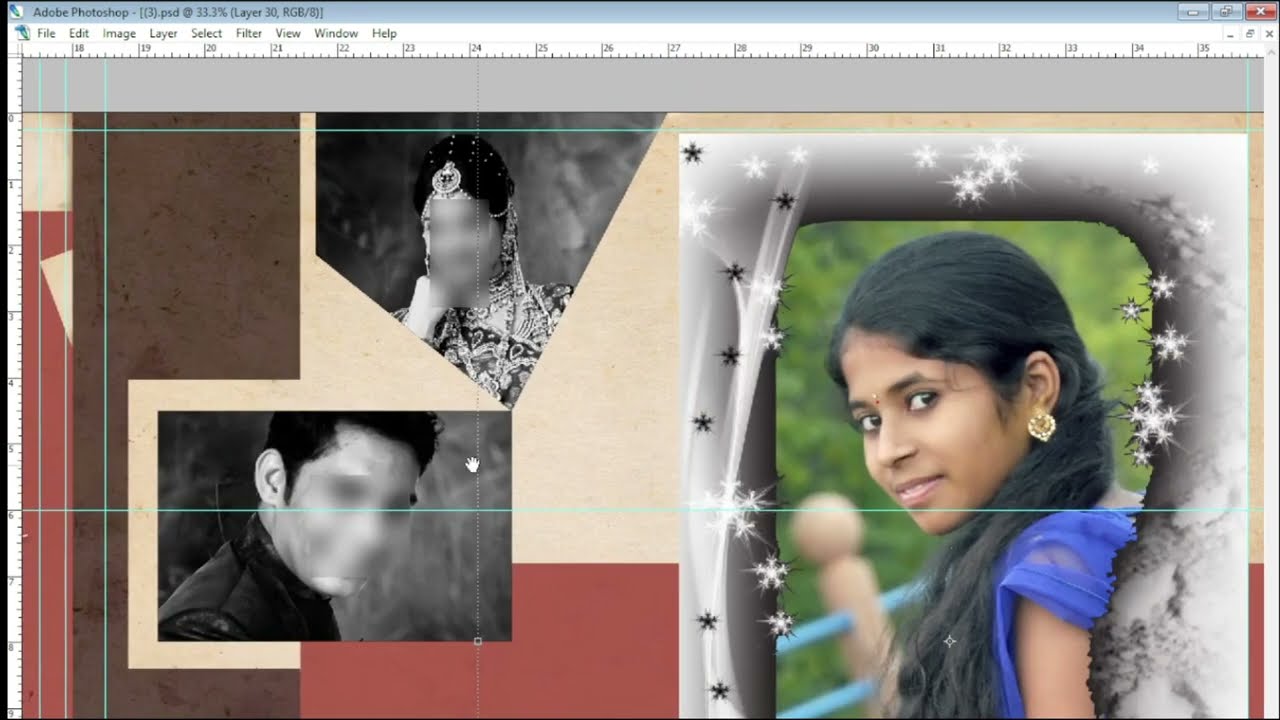The width and height of the screenshot is (1280, 720).
Task: Open the Filter menu
Action: click(249, 33)
